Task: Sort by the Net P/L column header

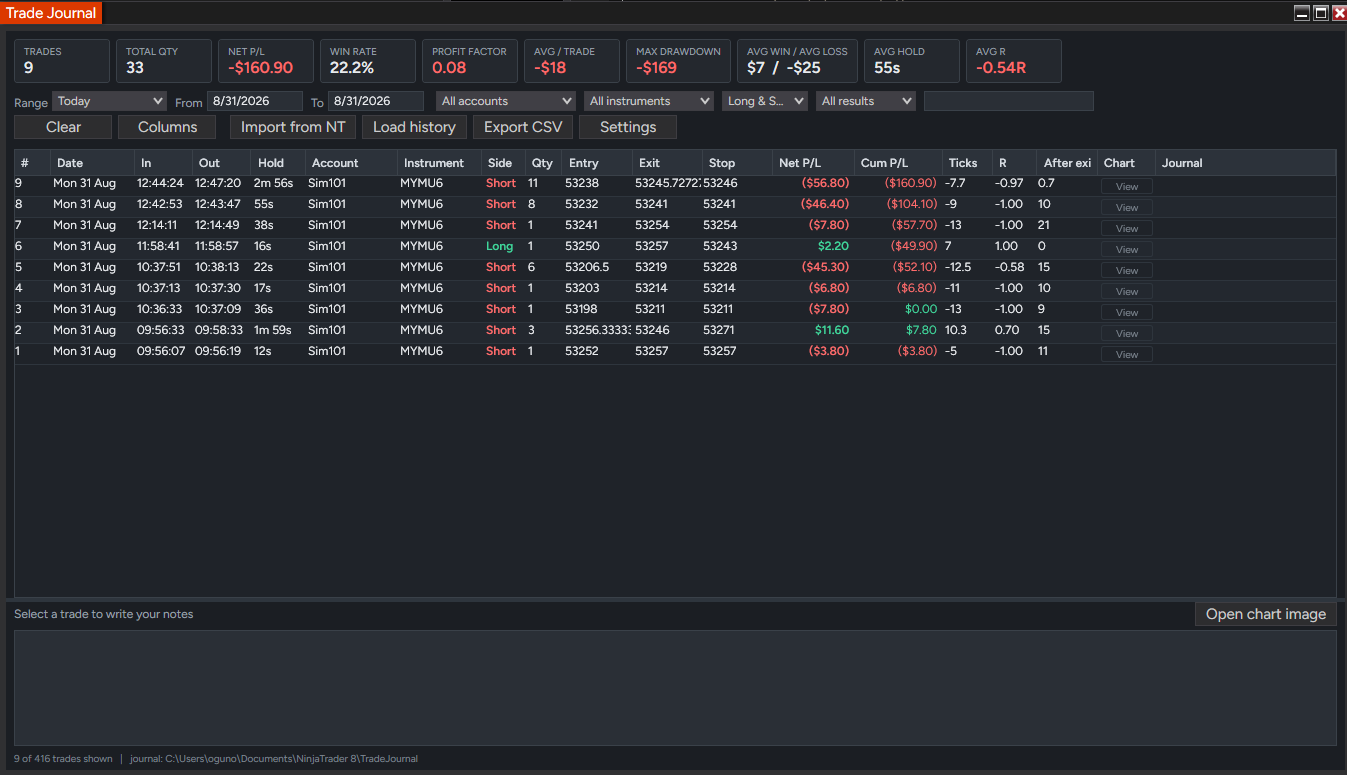Action: 814,163
